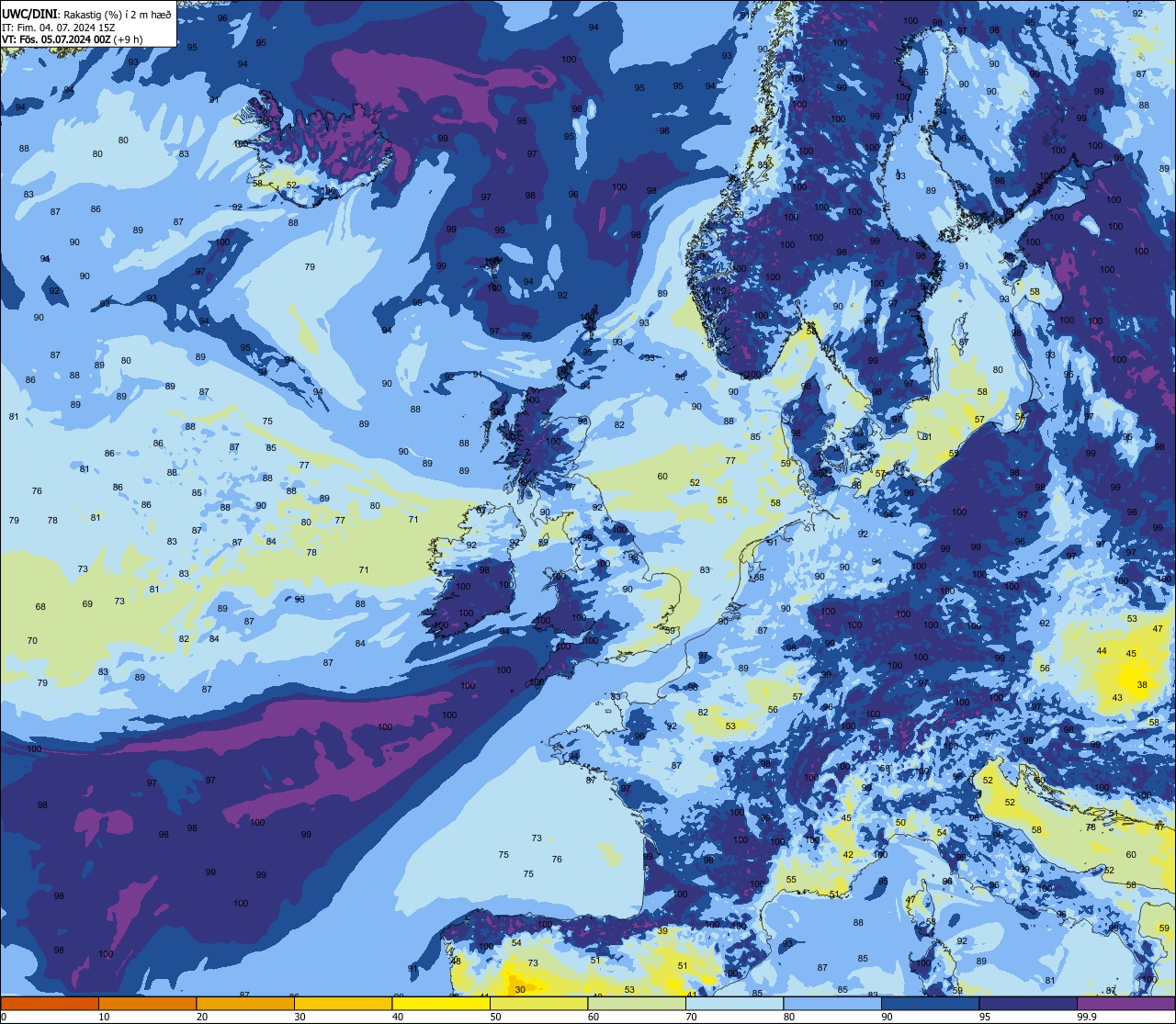Screen dimensions: 1176x1024
Task: Click the very light blue 70–80 legend swatch
Action: pos(734,1003)
